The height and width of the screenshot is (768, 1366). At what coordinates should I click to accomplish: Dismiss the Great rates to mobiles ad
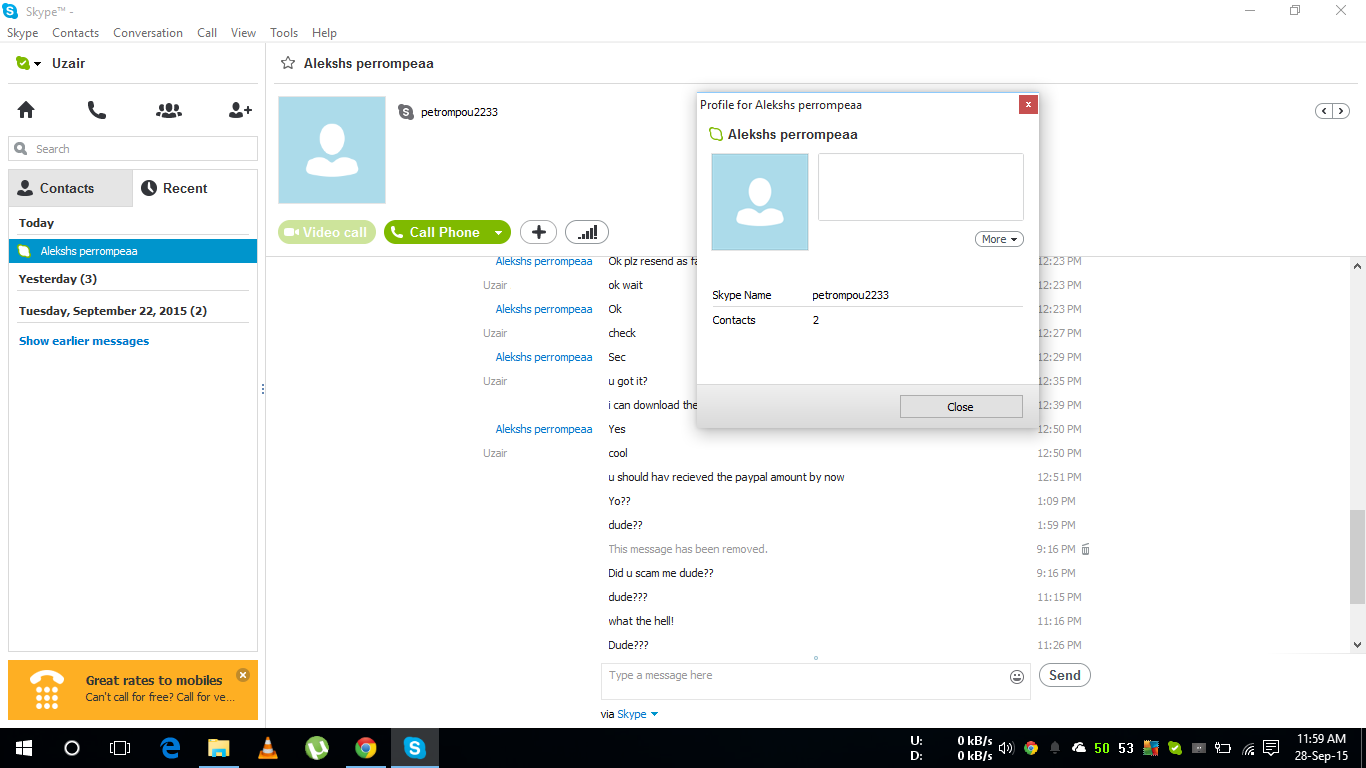pyautogui.click(x=242, y=675)
